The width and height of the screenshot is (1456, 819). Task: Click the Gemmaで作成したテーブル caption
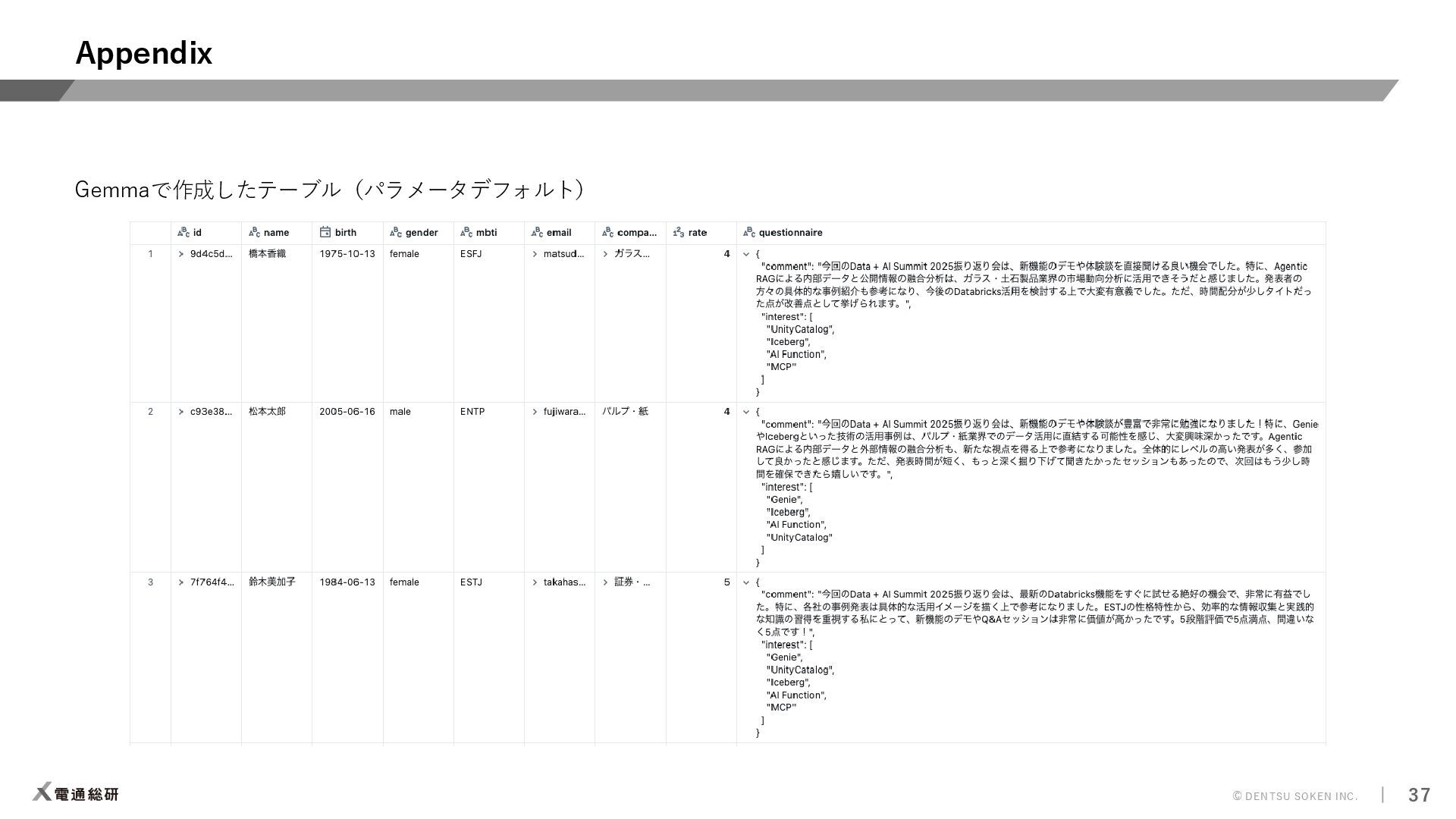coord(330,189)
